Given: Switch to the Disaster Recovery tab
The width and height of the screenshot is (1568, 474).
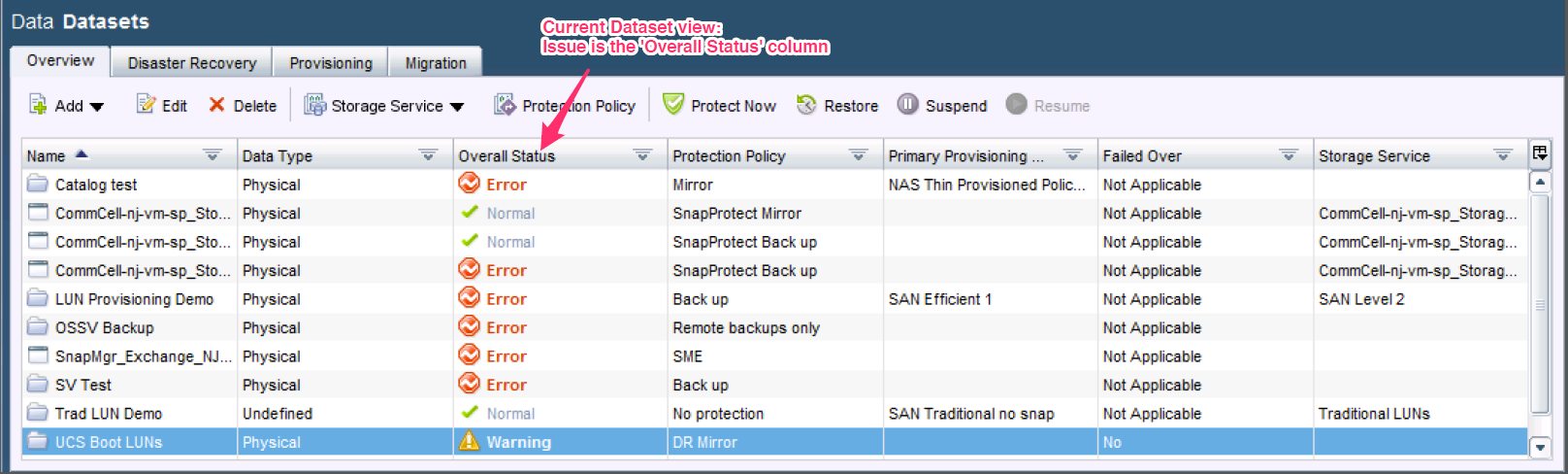Looking at the screenshot, I should point(192,63).
